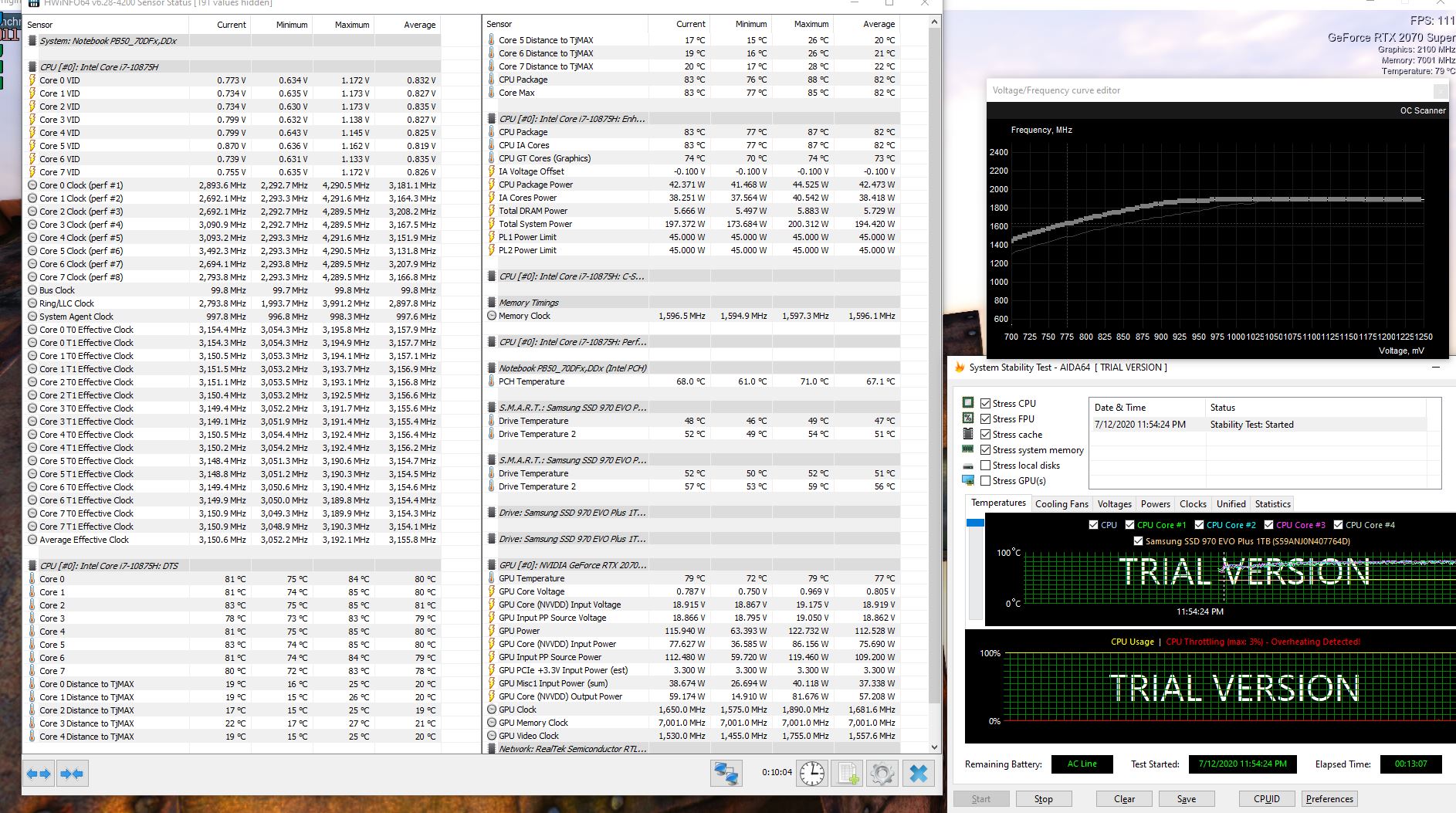
Task: Toggle Stress system memory checkbox
Action: point(986,449)
